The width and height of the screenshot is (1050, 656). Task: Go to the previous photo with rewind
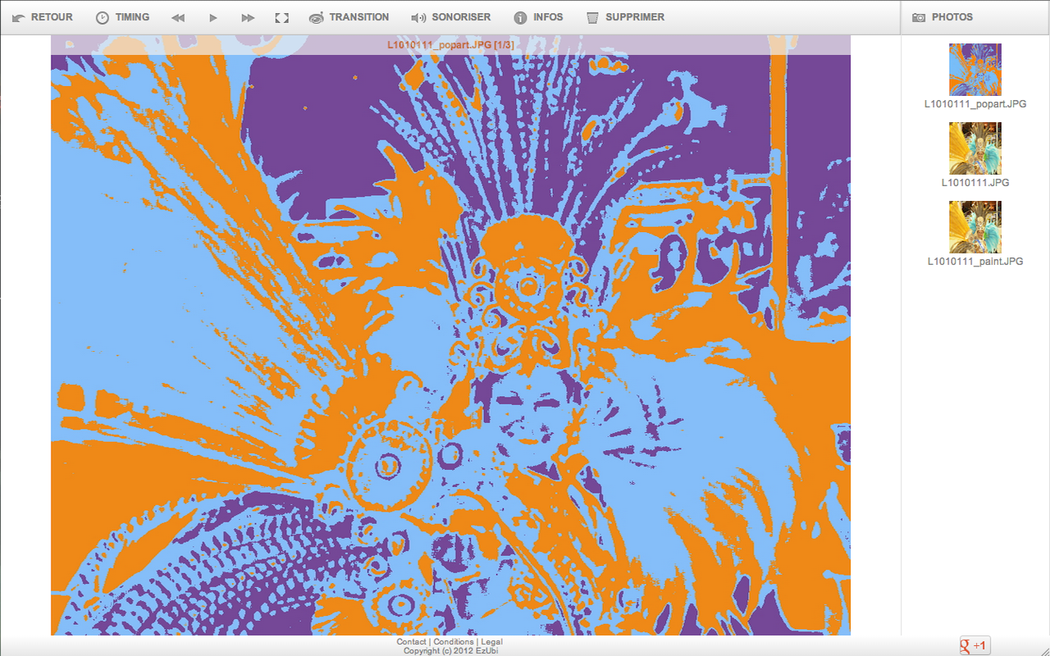(178, 18)
